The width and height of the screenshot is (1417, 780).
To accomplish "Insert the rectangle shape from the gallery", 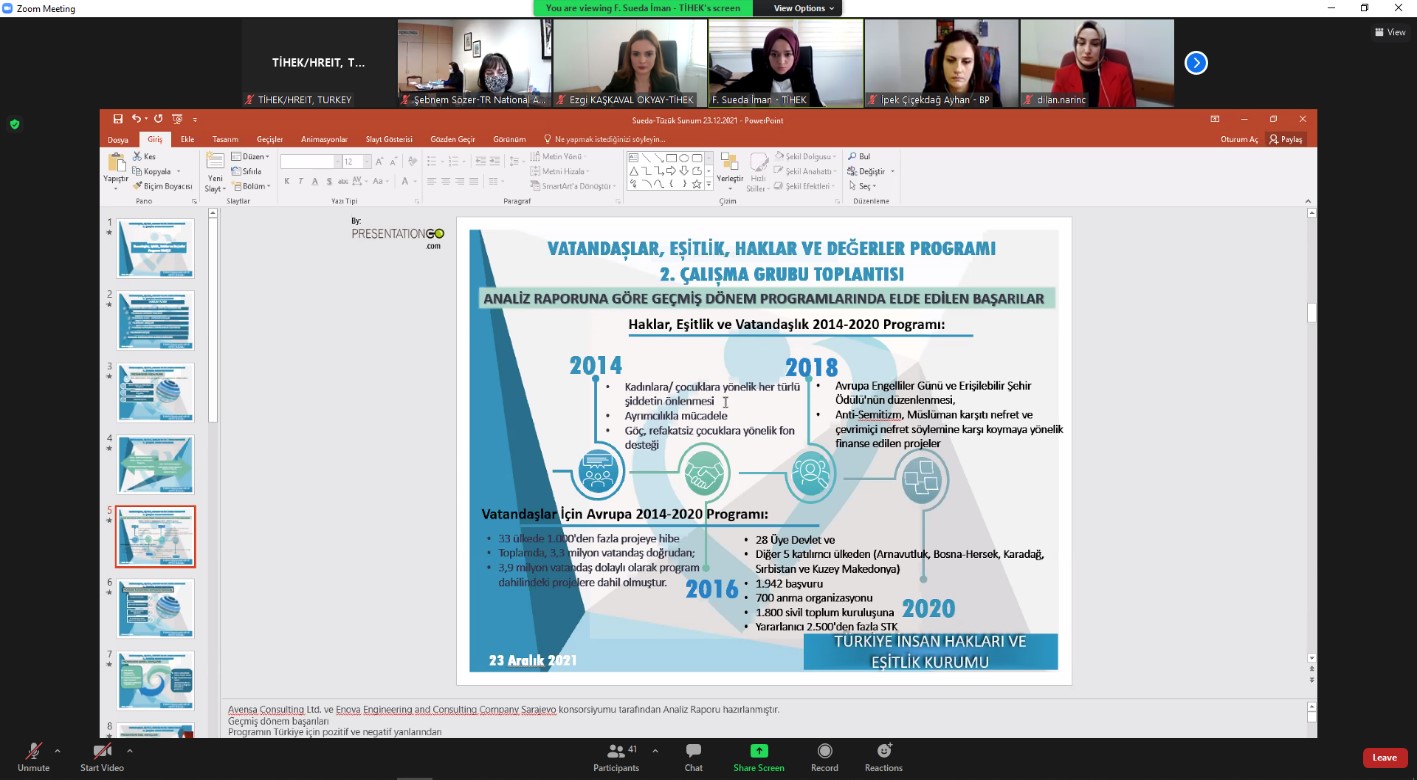I will [671, 158].
